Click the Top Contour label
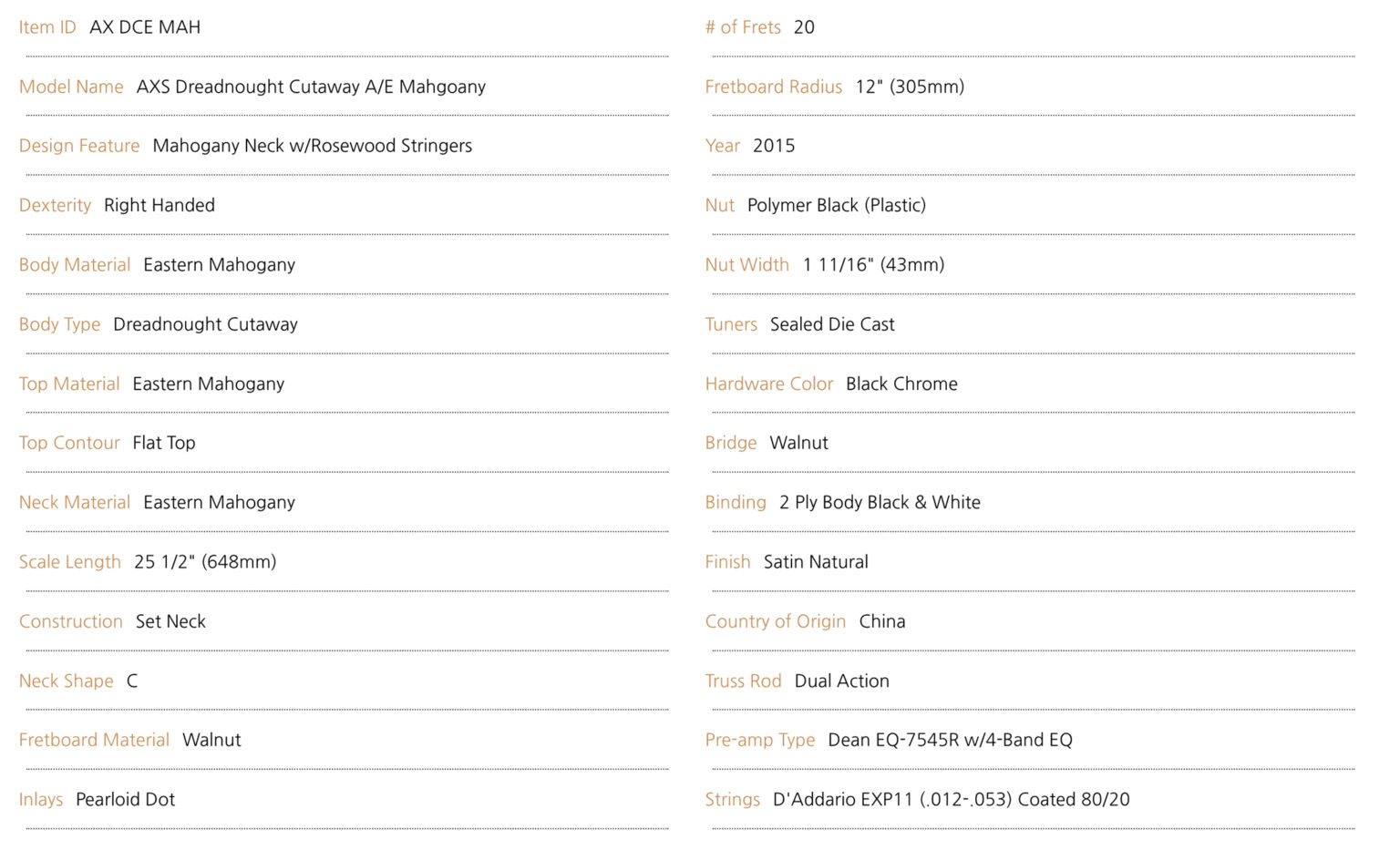This screenshot has width=1400, height=850. point(69,443)
